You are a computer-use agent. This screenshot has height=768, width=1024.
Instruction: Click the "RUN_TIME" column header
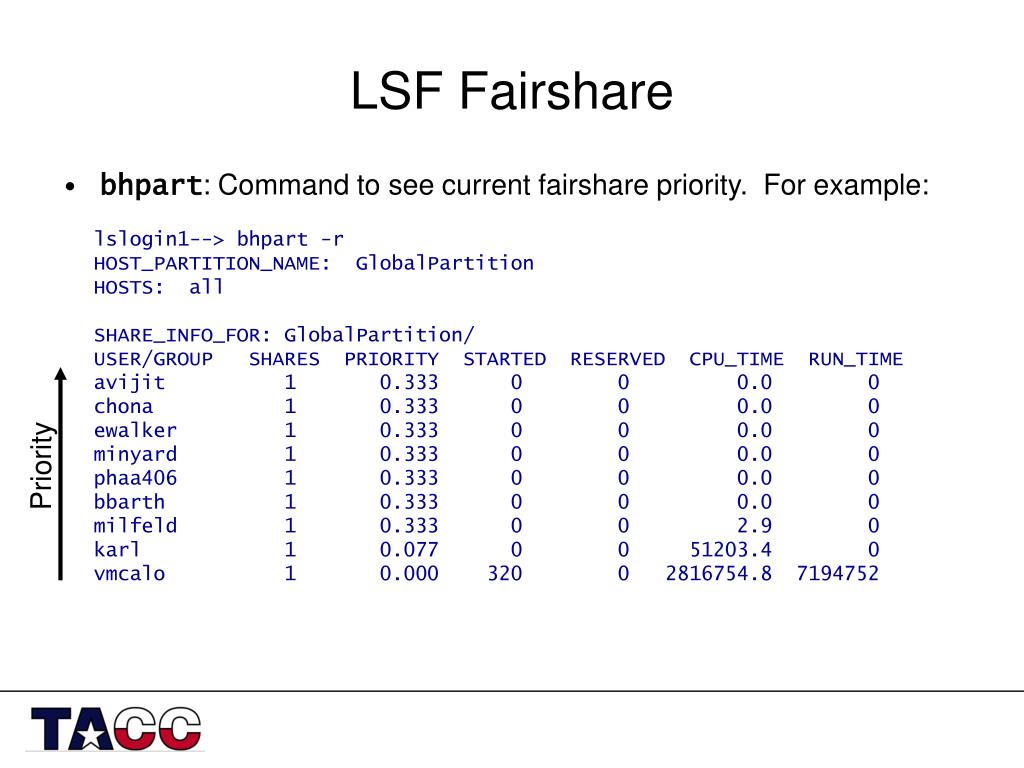(x=856, y=359)
